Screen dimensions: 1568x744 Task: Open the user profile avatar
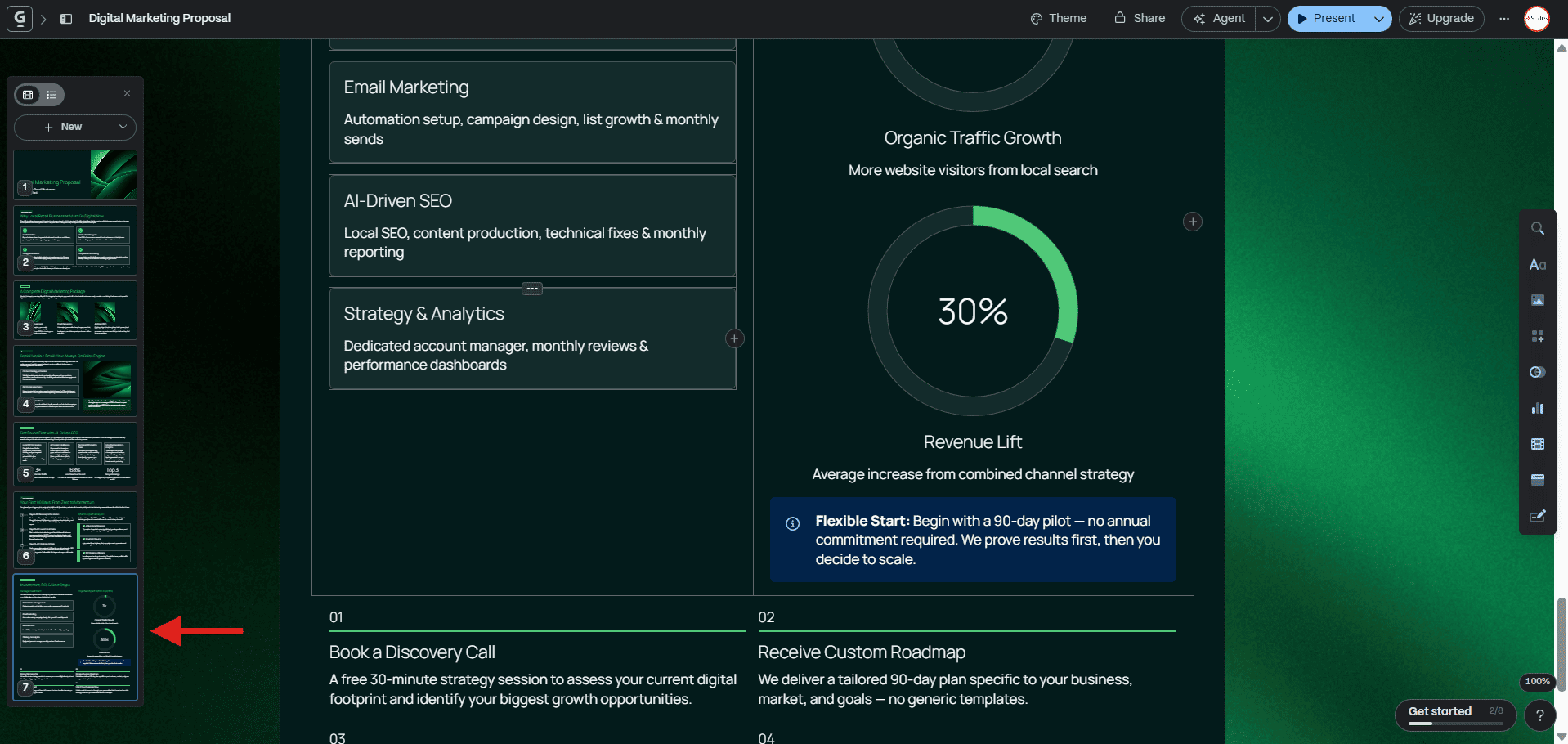click(x=1537, y=18)
